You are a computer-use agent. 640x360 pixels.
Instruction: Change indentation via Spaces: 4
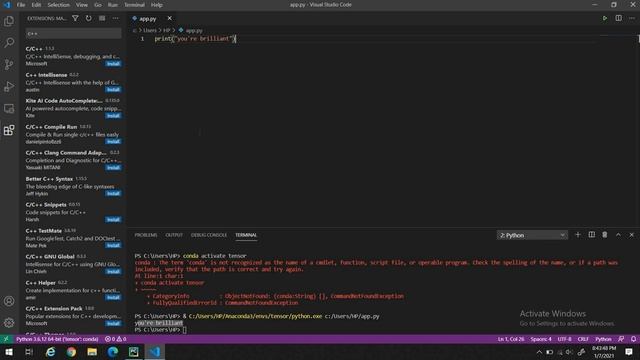click(541, 339)
